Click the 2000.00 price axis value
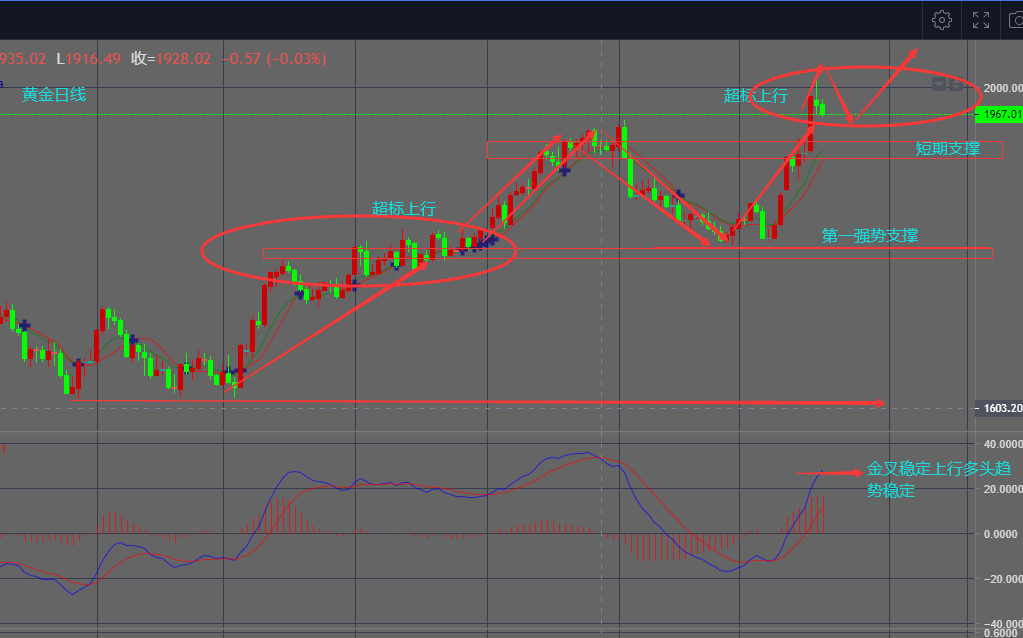Viewport: 1023px width, 638px height. click(x=1003, y=88)
